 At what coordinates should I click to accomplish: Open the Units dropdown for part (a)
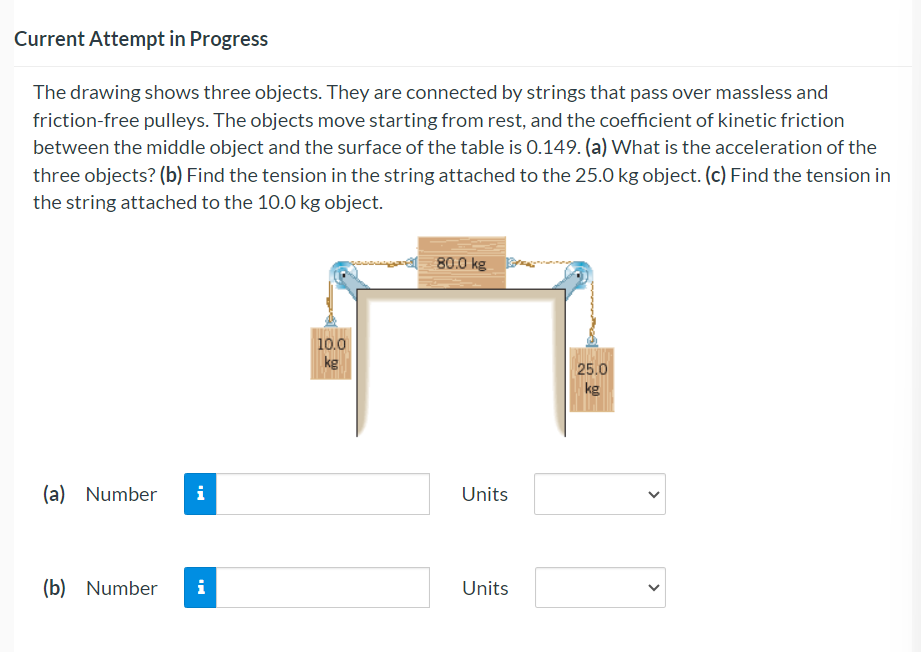click(x=600, y=494)
